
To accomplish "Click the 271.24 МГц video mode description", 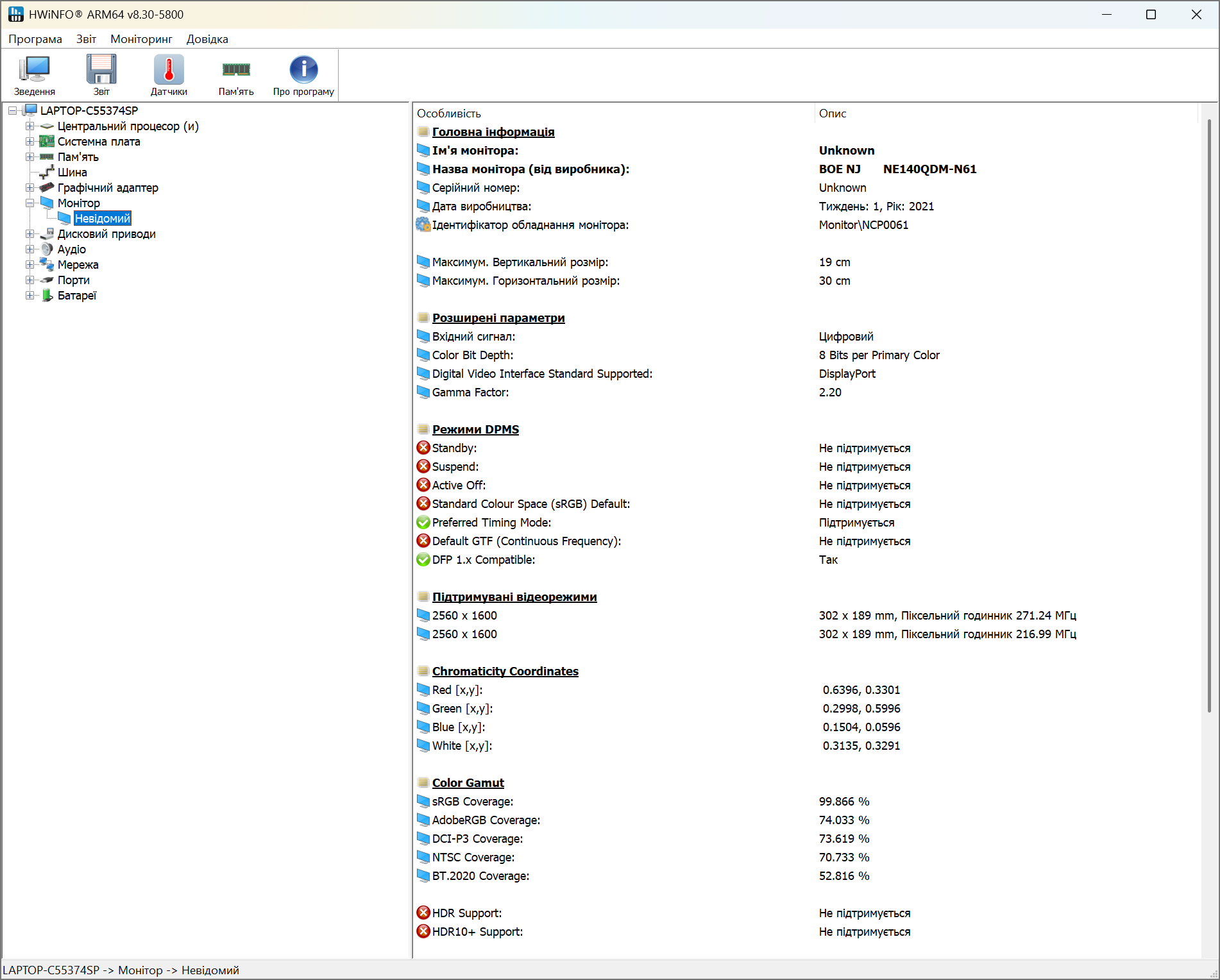I will pyautogui.click(x=947, y=616).
